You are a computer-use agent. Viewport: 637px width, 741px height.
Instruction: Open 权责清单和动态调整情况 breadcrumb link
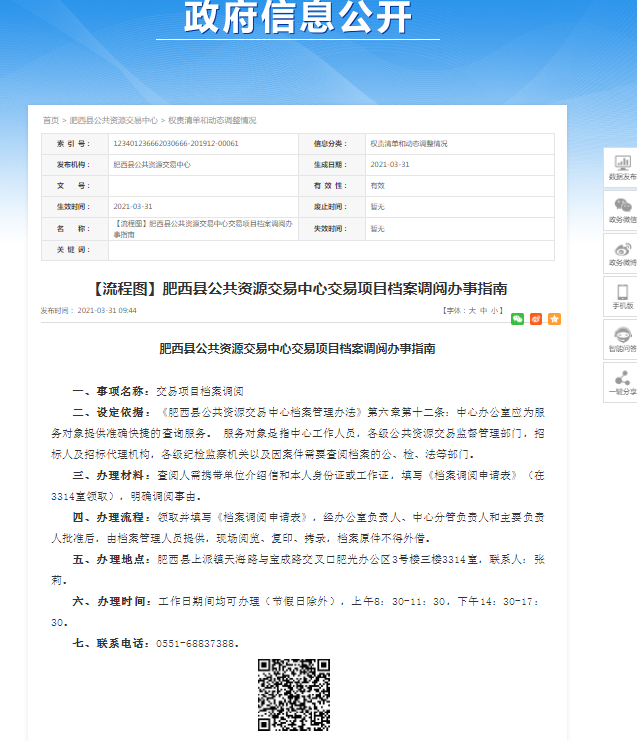[x=212, y=121]
